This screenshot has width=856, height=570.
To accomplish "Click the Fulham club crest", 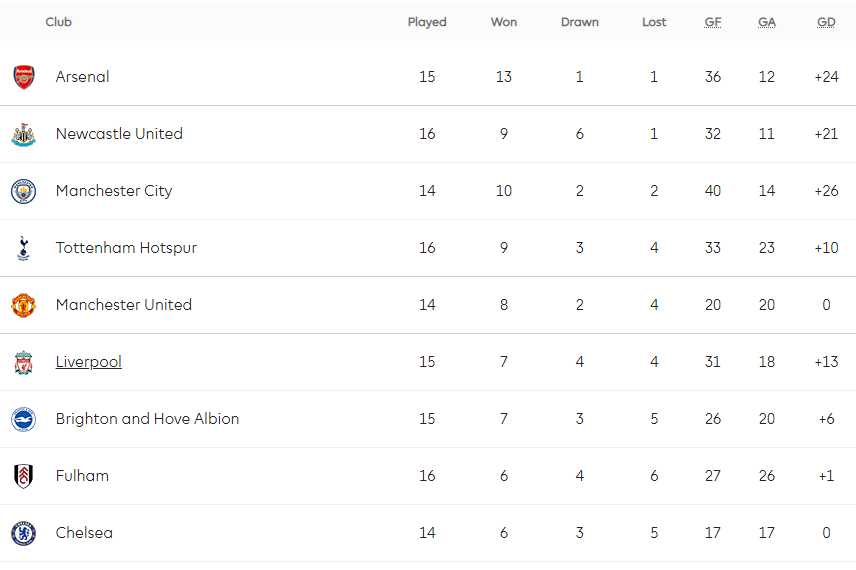I will point(23,476).
